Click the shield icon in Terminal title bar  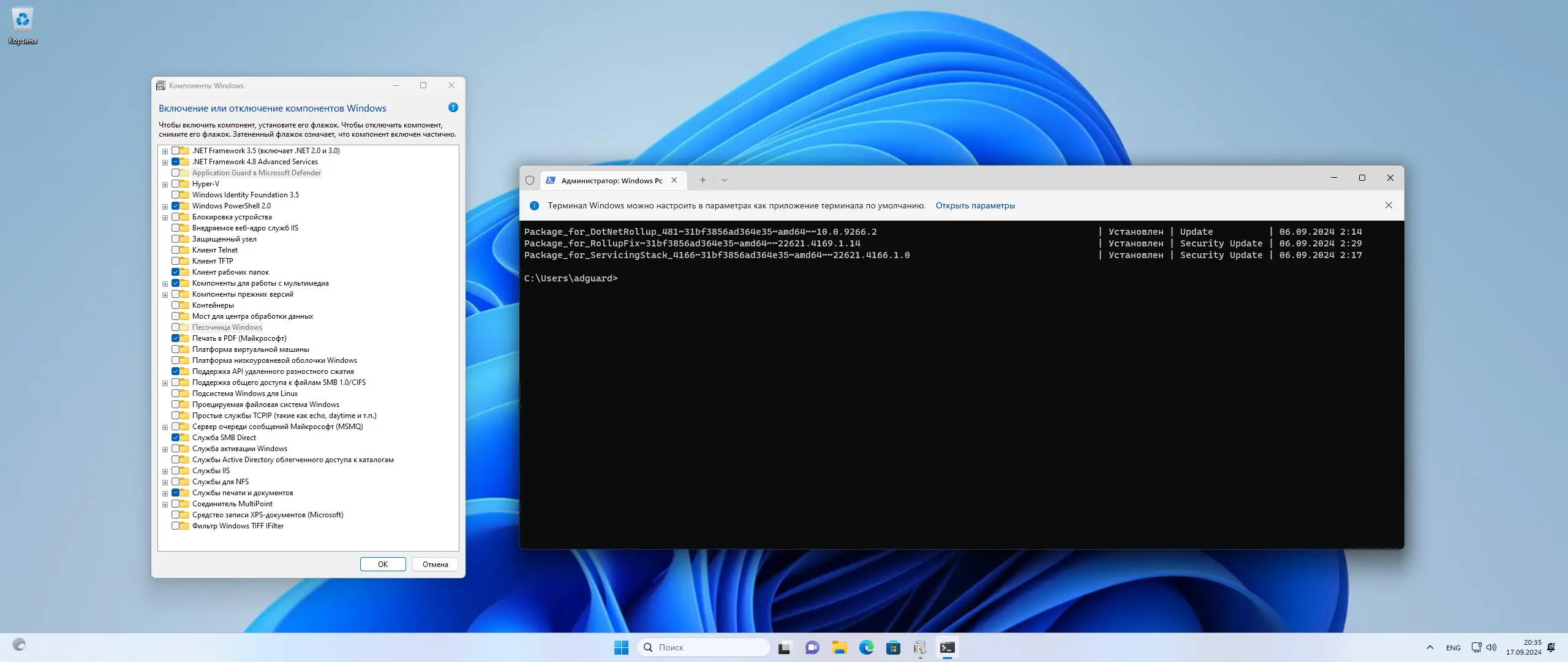coord(530,180)
